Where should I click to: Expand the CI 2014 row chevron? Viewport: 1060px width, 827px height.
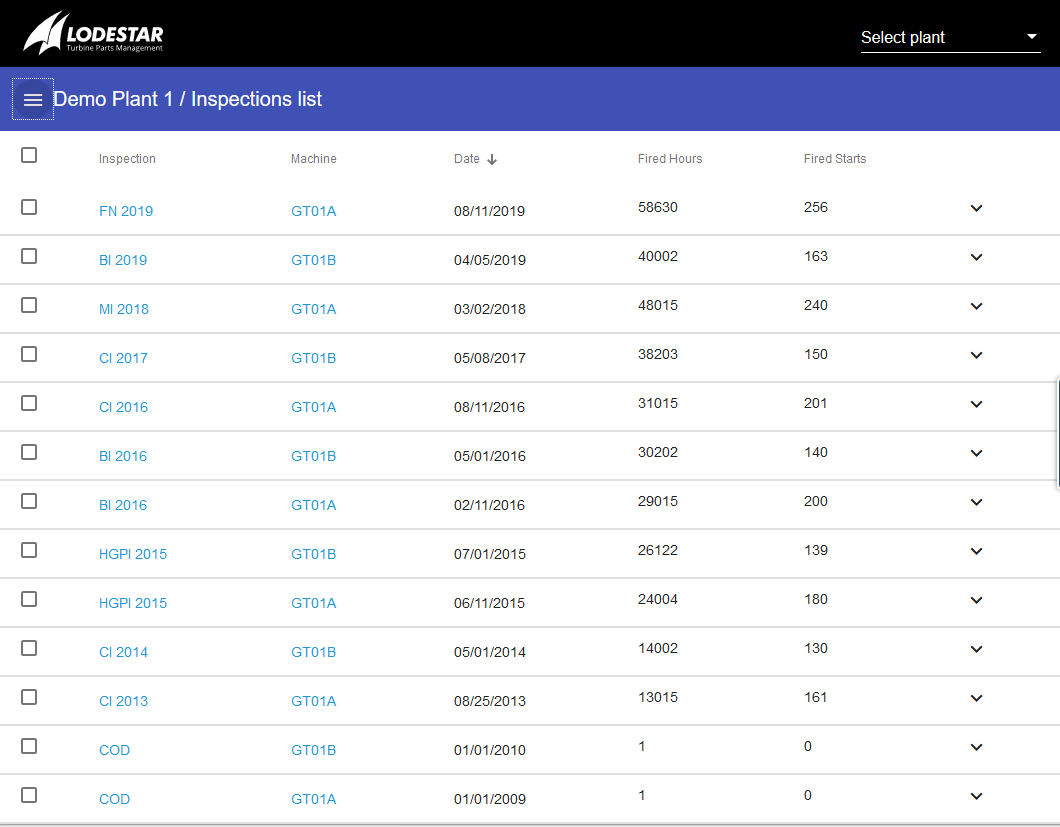click(976, 649)
